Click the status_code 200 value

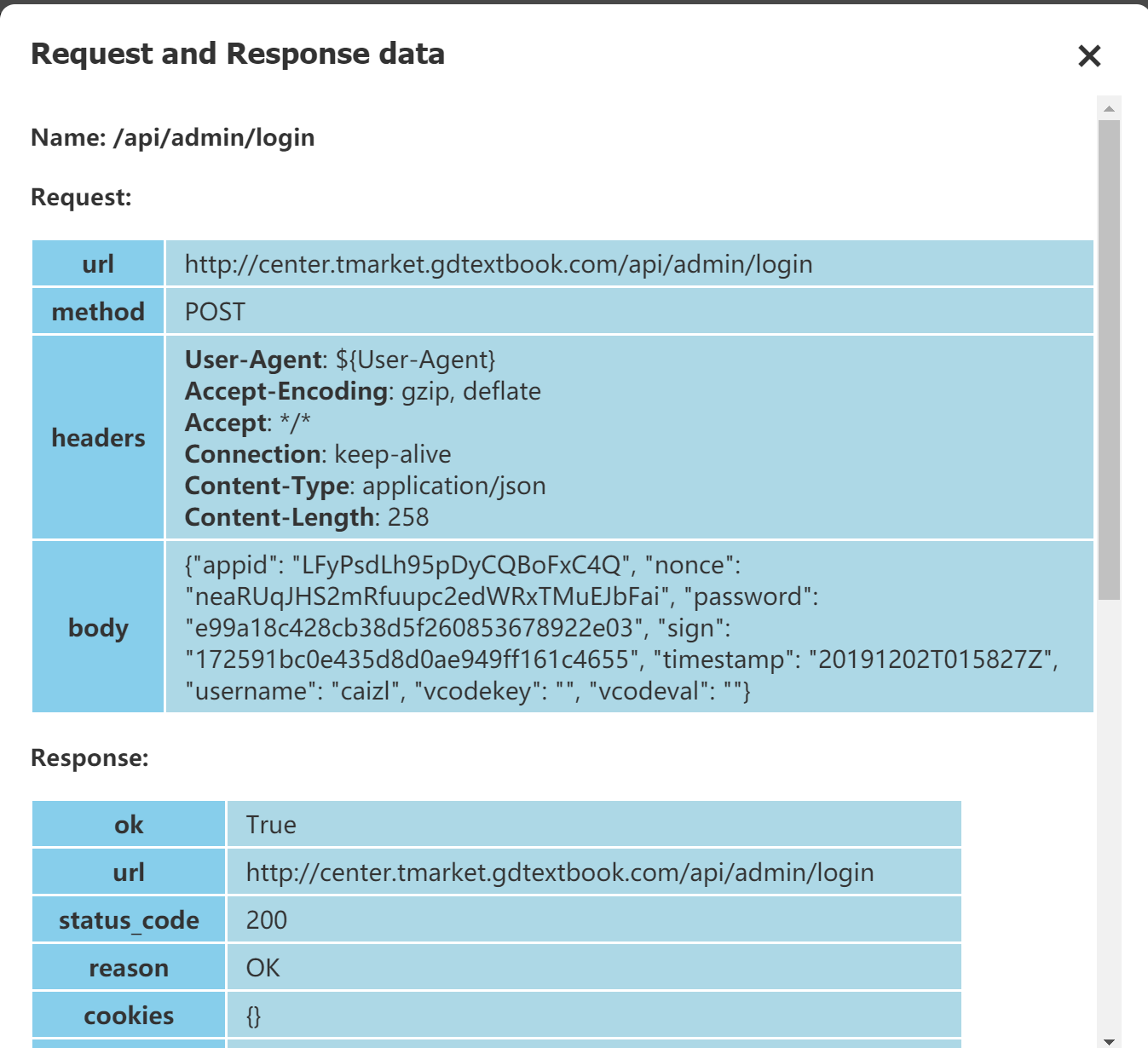[x=267, y=920]
